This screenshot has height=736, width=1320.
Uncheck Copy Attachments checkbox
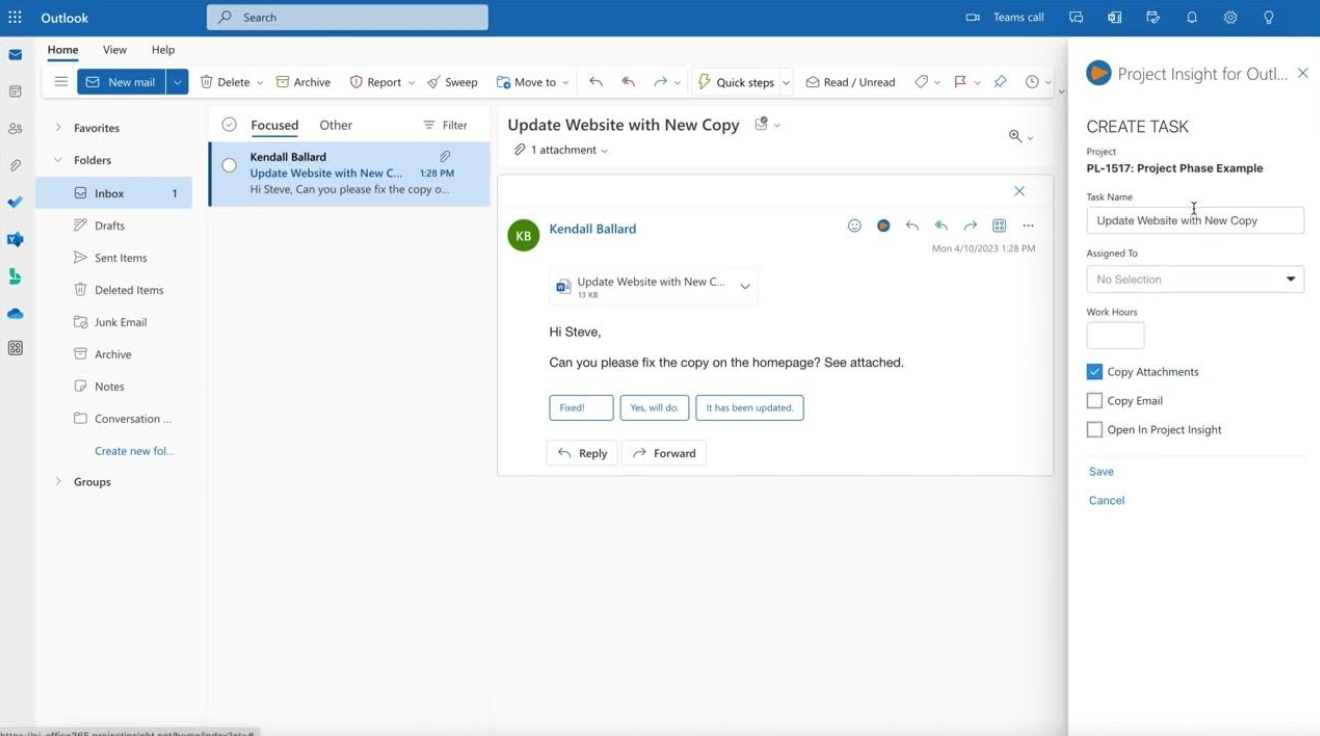(1094, 371)
